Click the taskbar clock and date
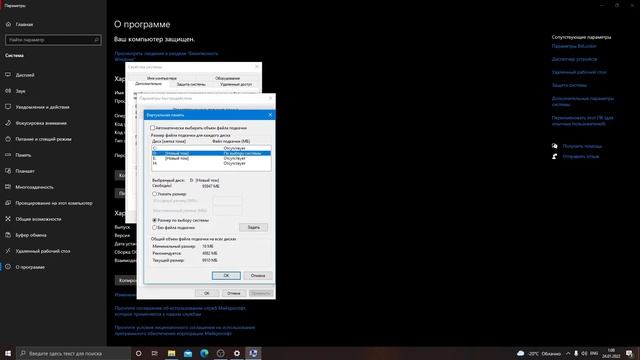This screenshot has height=360, width=640. click(x=611, y=353)
